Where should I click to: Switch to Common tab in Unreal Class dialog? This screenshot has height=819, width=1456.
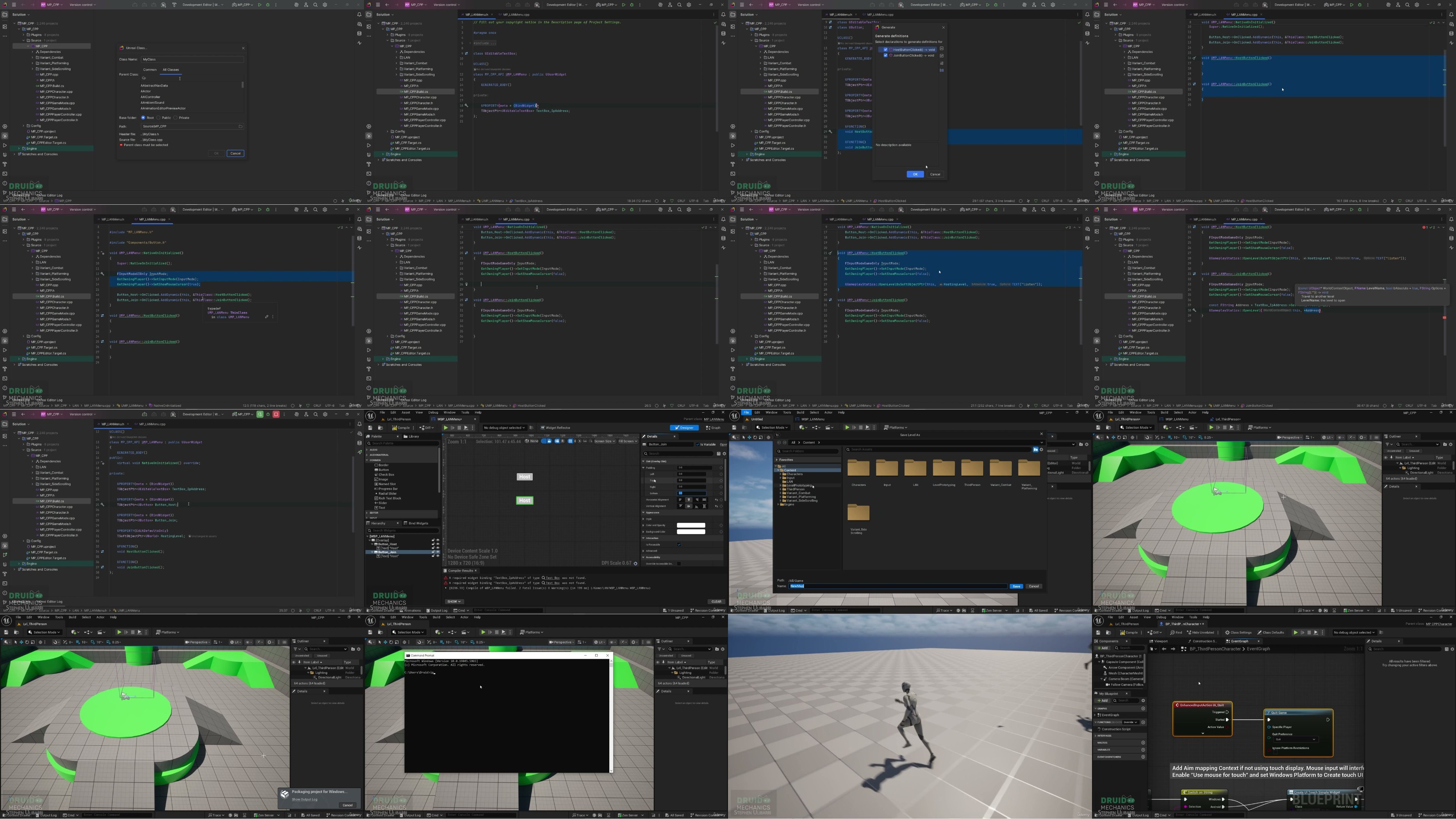click(150, 70)
